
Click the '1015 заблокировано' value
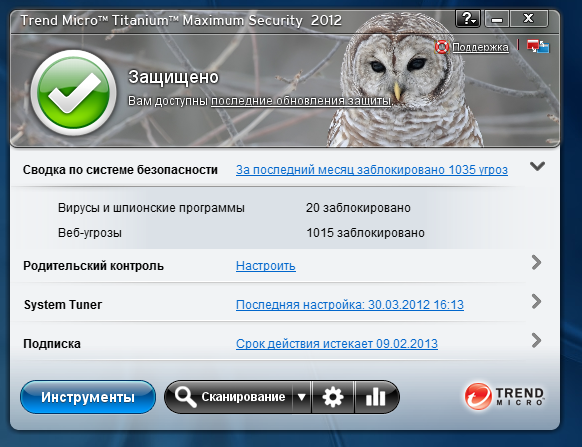[x=365, y=233]
